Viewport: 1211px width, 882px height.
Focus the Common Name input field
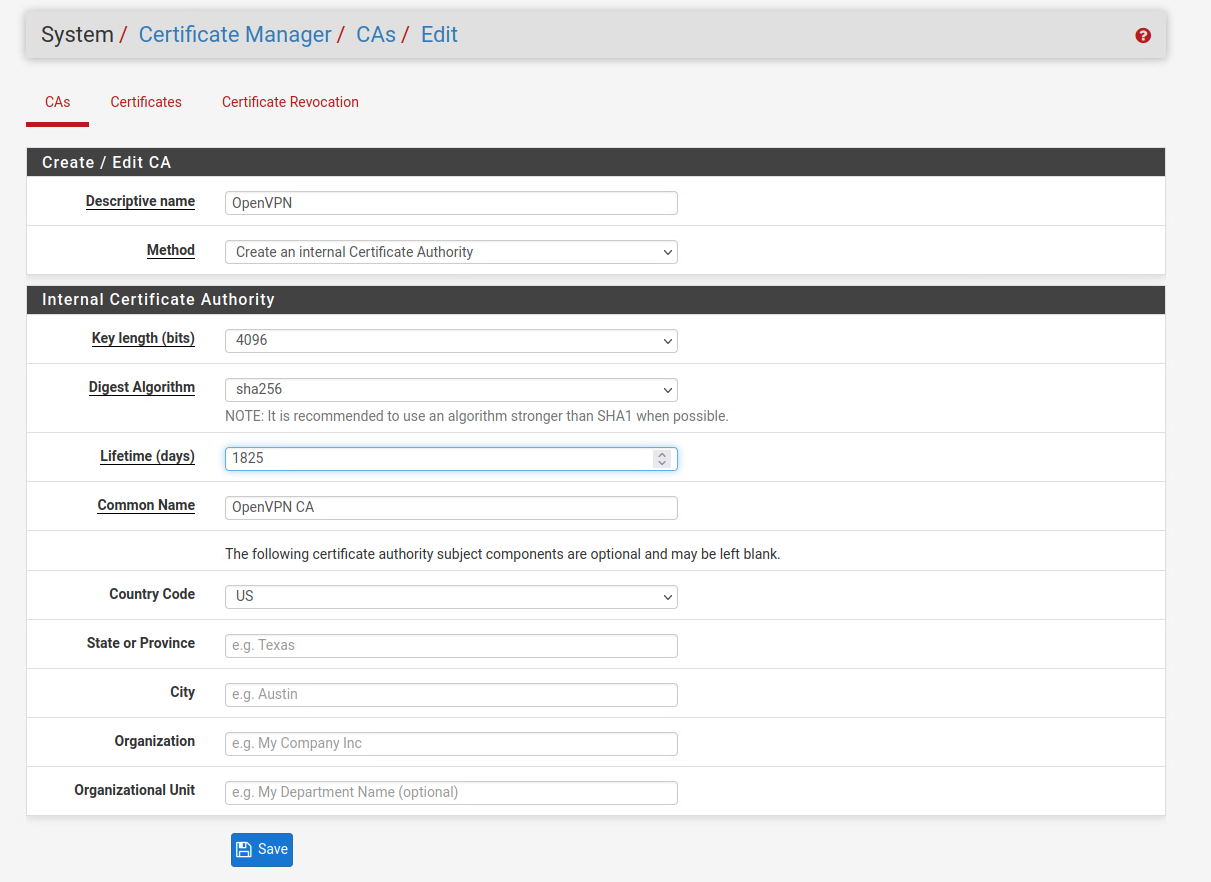point(451,507)
